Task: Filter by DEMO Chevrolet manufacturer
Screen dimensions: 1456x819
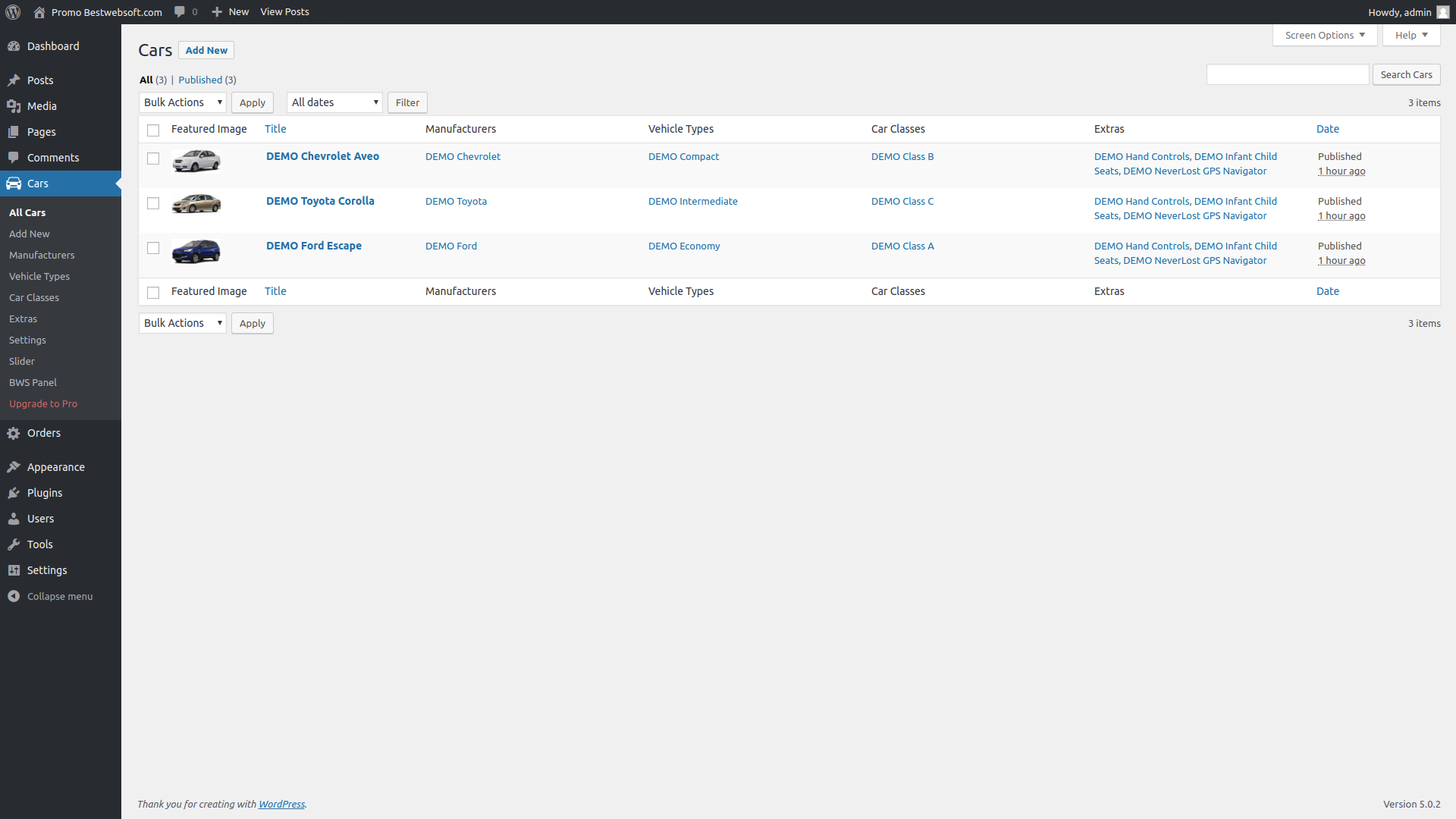Action: point(463,156)
